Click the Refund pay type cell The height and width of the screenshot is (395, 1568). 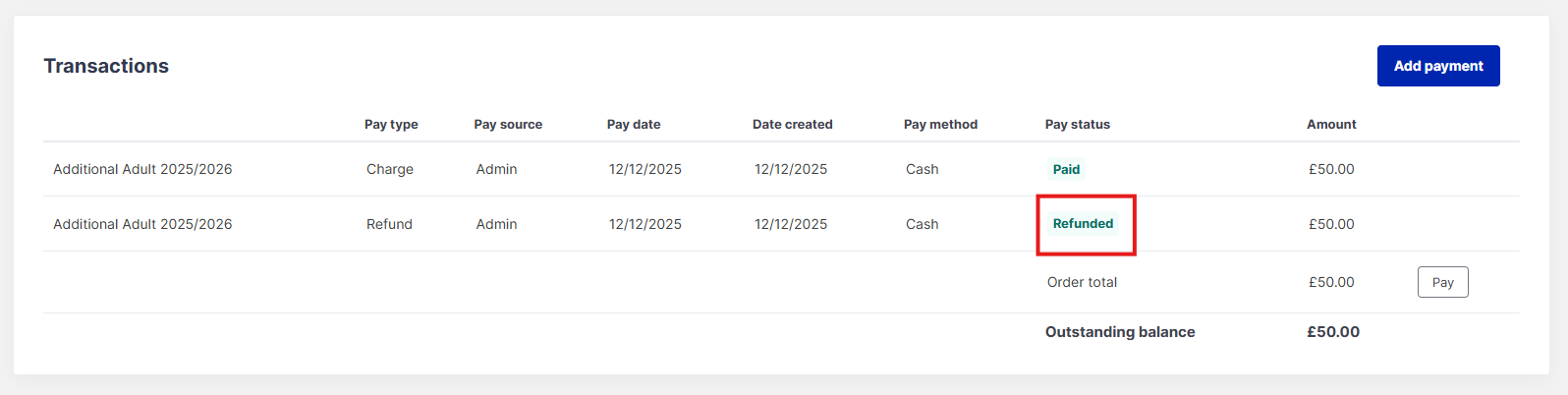pyautogui.click(x=389, y=224)
